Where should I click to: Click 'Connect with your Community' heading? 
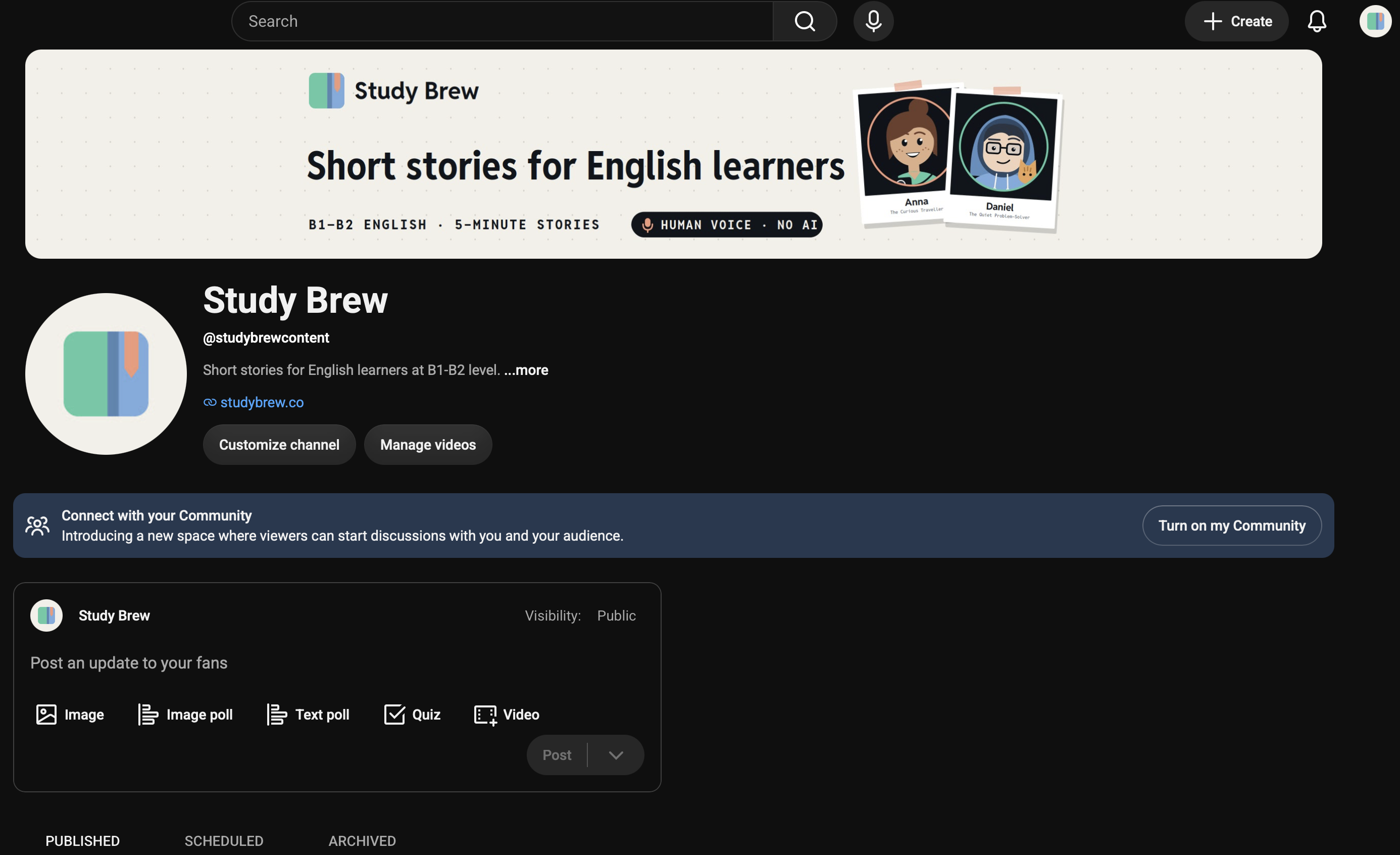click(x=156, y=515)
